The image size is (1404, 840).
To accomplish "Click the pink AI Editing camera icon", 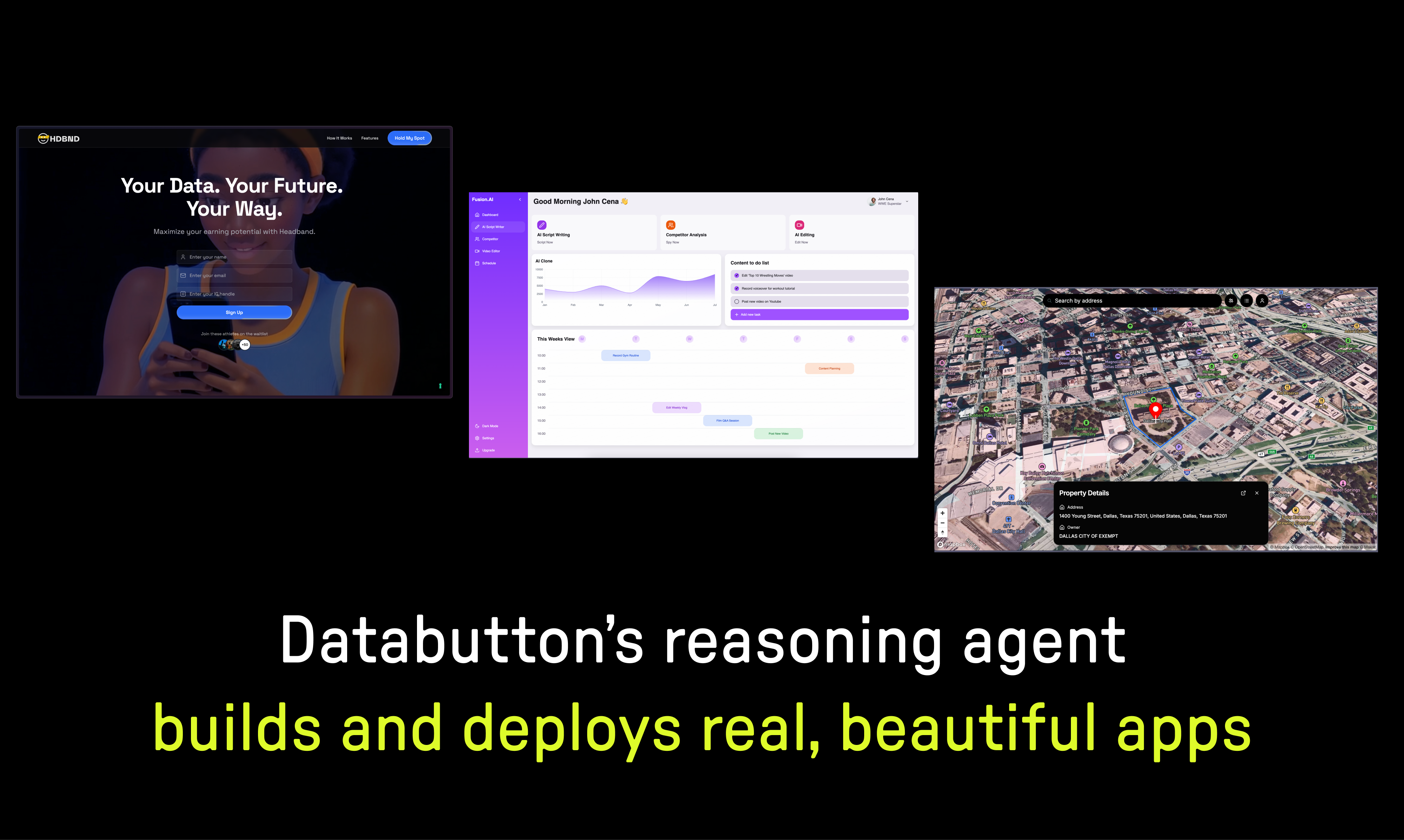I will 799,225.
